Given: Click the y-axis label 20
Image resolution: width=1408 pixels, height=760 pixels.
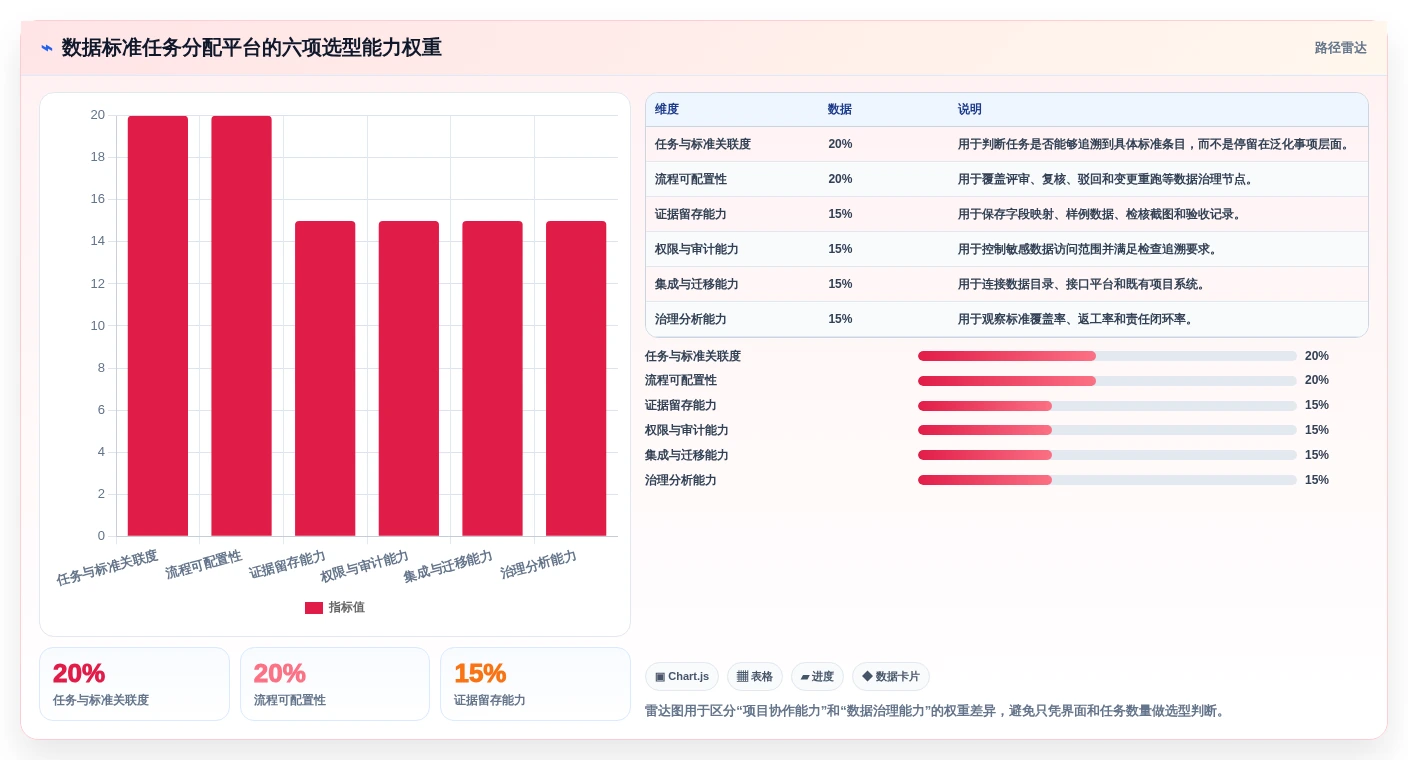Looking at the screenshot, I should pyautogui.click(x=97, y=115).
